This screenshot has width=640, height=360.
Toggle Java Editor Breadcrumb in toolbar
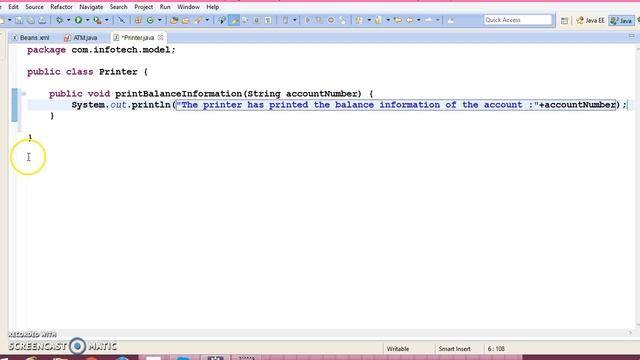222,20
